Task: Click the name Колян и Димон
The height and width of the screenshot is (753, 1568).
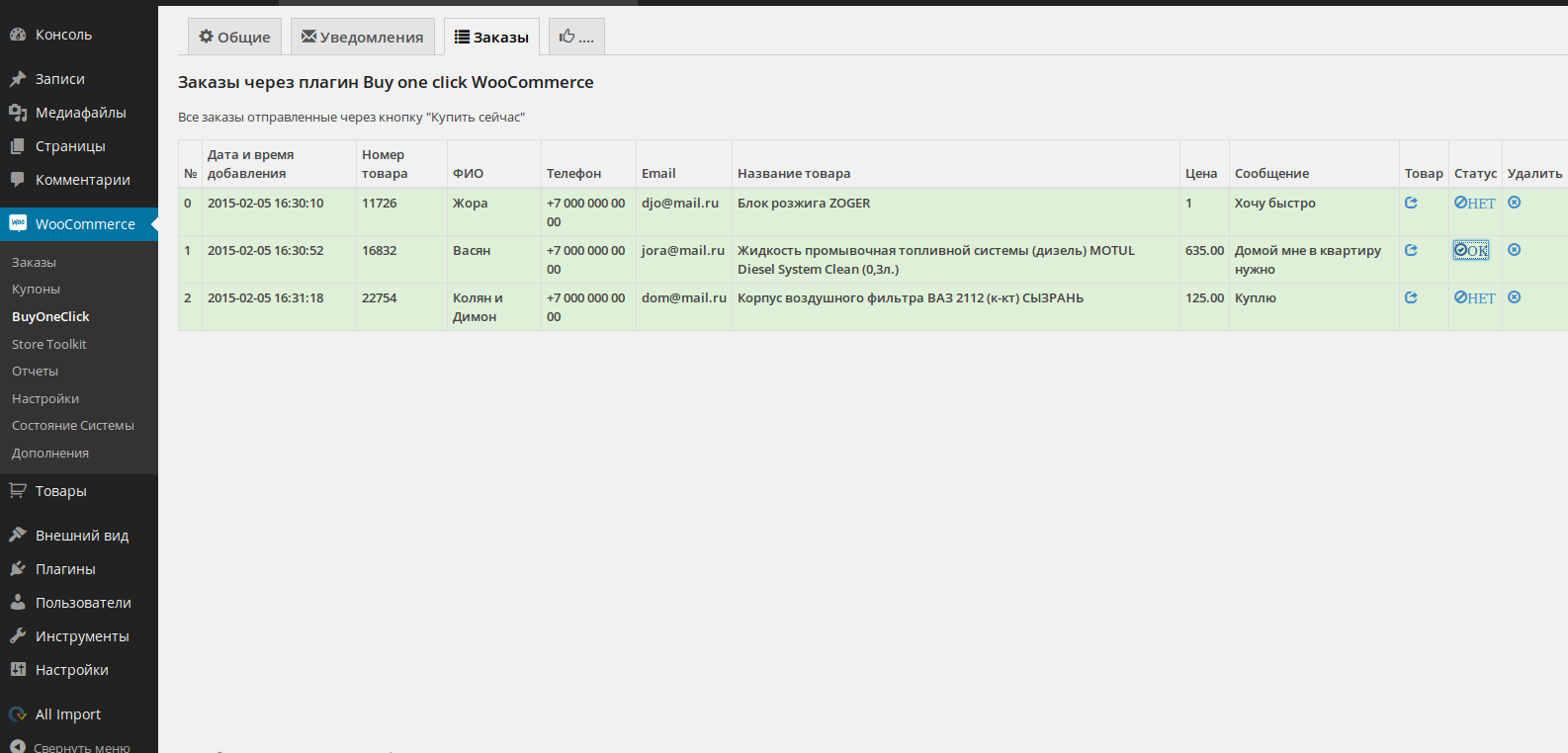Action: [478, 307]
